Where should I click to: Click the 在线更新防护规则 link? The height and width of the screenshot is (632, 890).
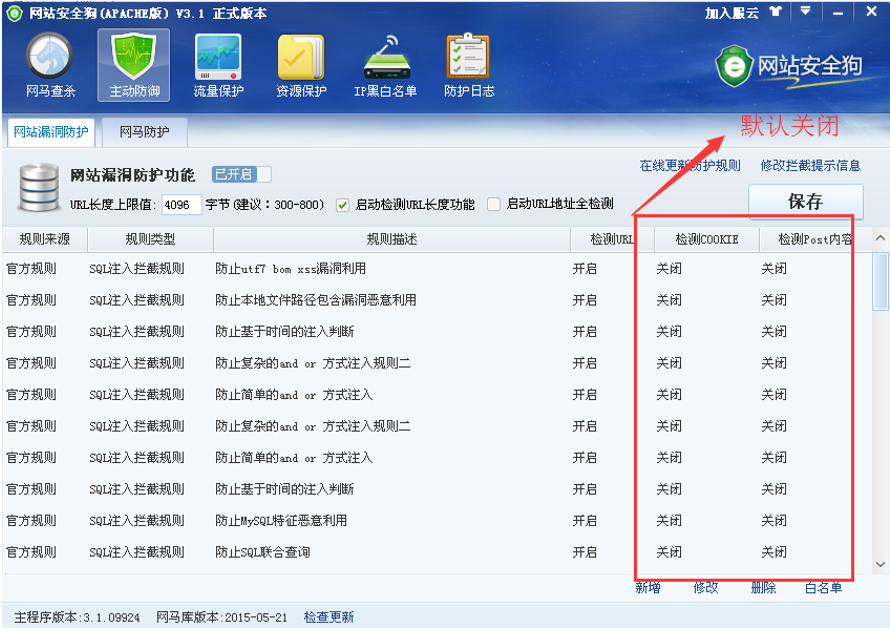point(690,166)
